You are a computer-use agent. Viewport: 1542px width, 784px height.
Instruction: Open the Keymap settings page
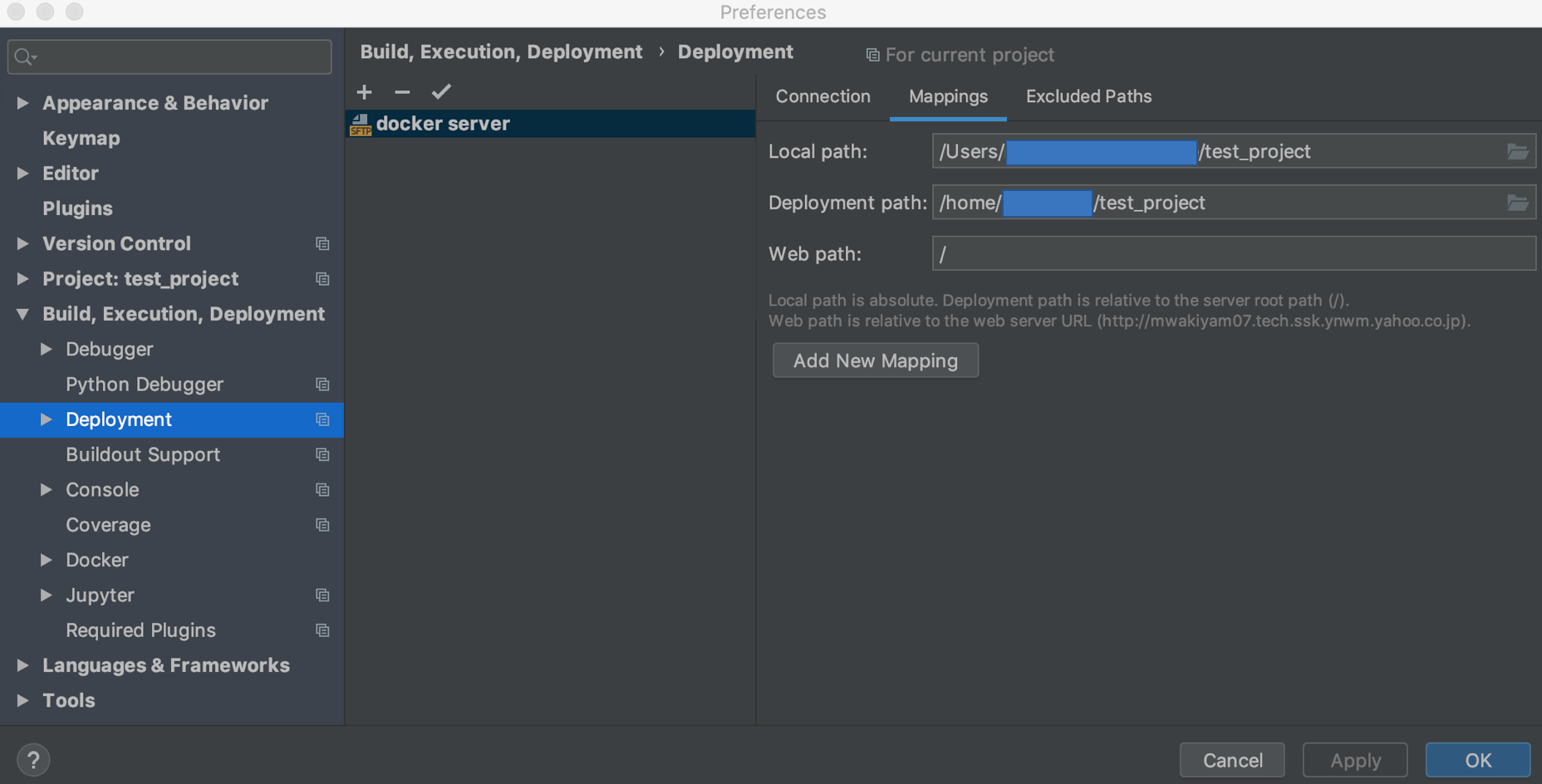point(81,138)
